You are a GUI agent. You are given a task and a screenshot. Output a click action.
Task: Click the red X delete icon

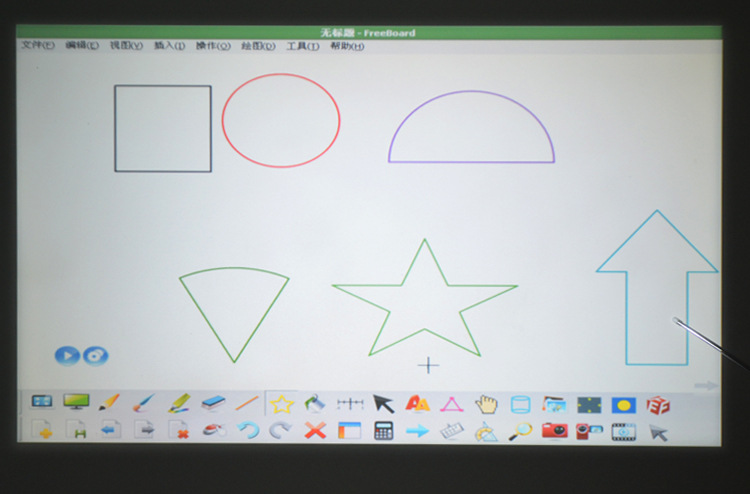(315, 431)
